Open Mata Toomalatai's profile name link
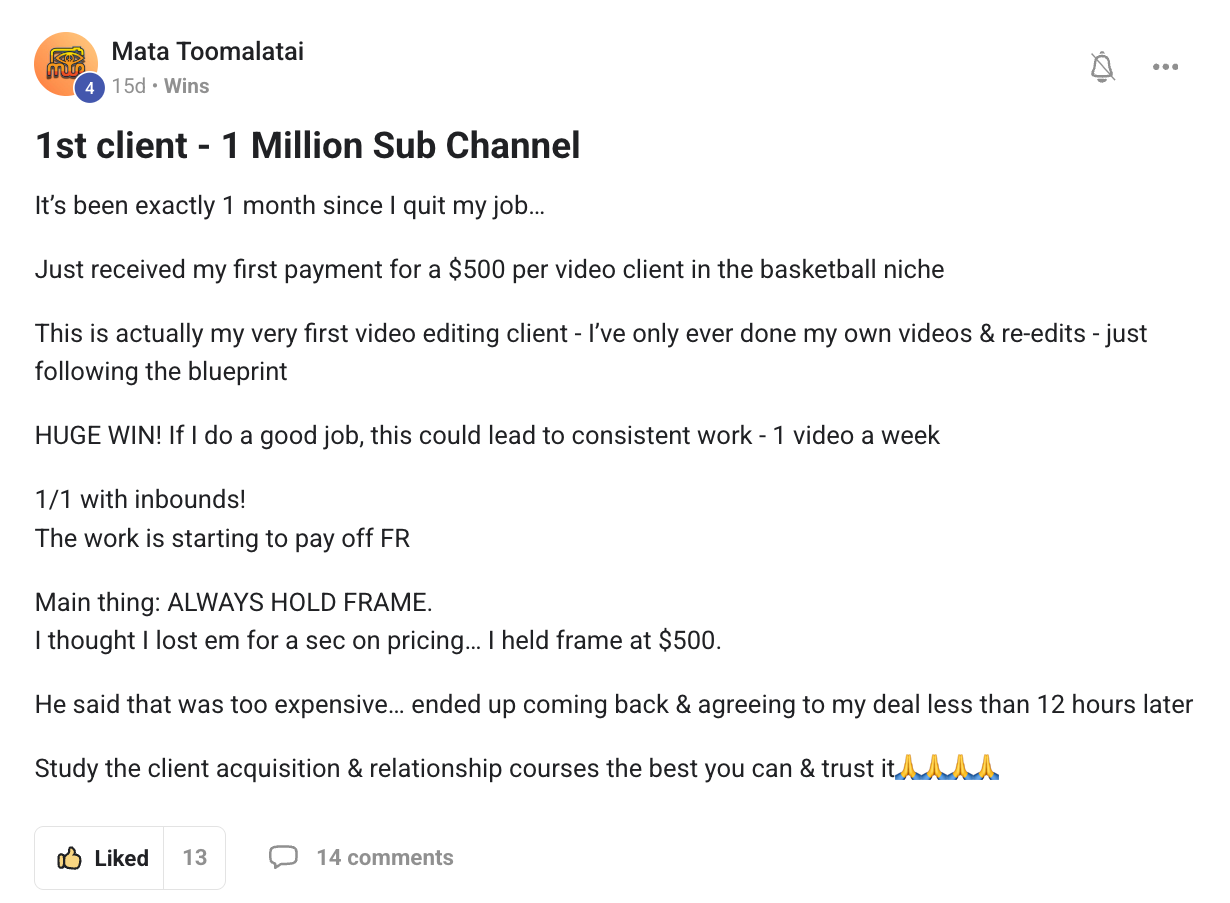Screen dimensions: 1230x903 click(207, 51)
